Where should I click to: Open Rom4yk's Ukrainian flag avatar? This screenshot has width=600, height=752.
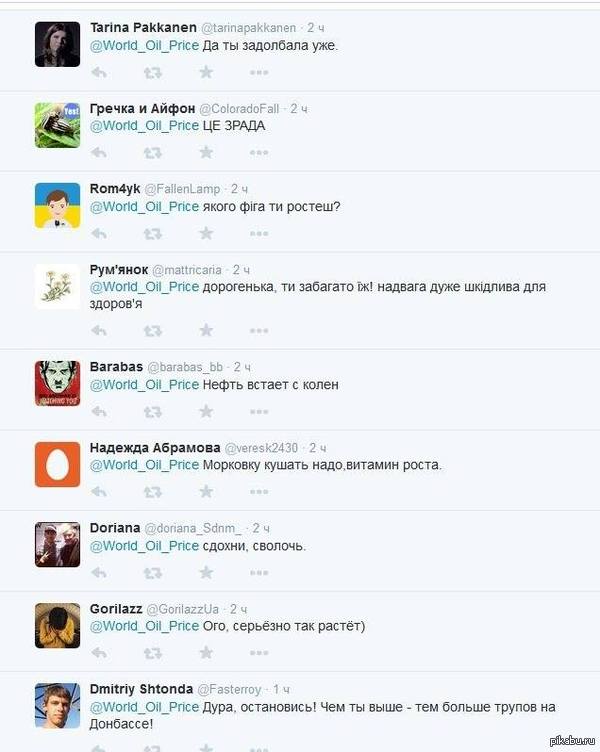pos(58,206)
